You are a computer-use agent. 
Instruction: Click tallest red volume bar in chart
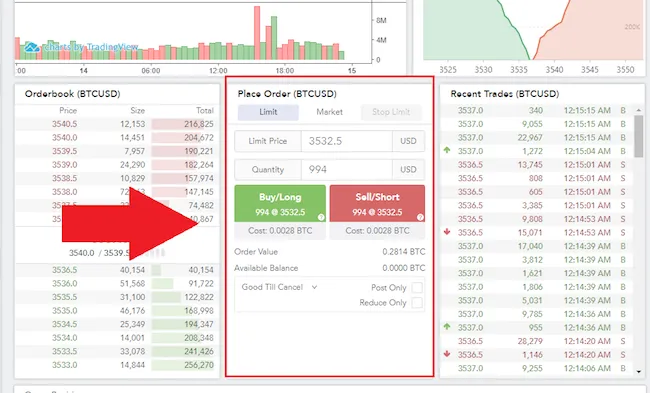257,33
